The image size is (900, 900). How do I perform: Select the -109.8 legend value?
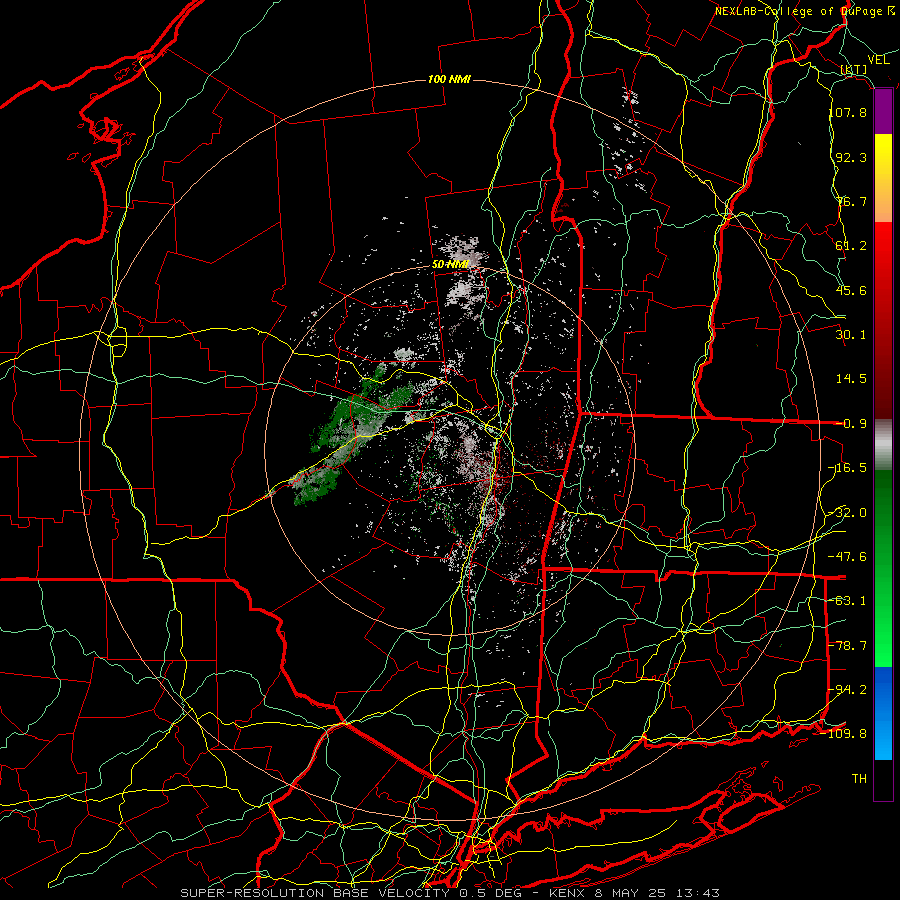coord(844,734)
